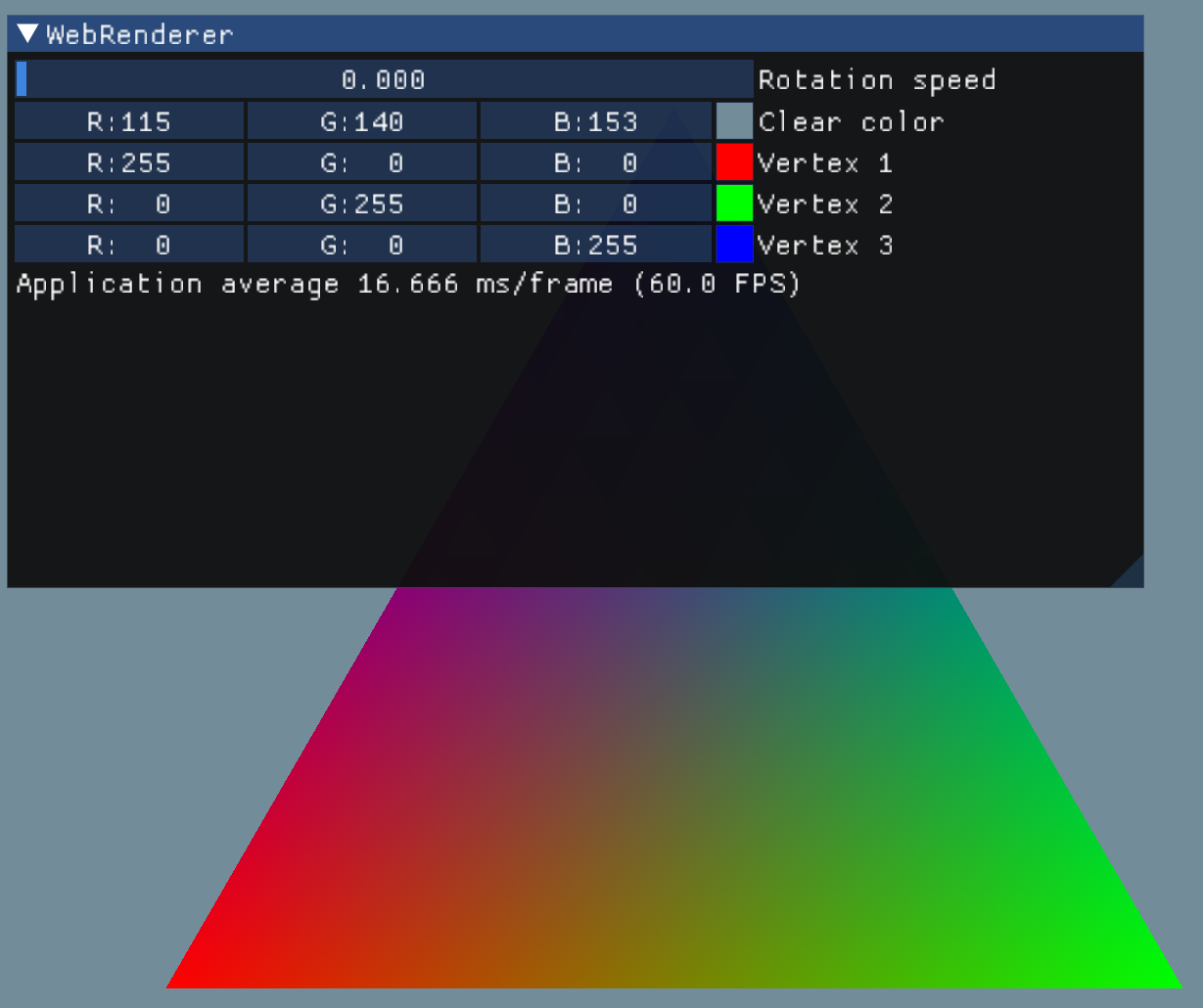
Task: Click the G:255 Vertex 2 field
Action: tap(362, 204)
